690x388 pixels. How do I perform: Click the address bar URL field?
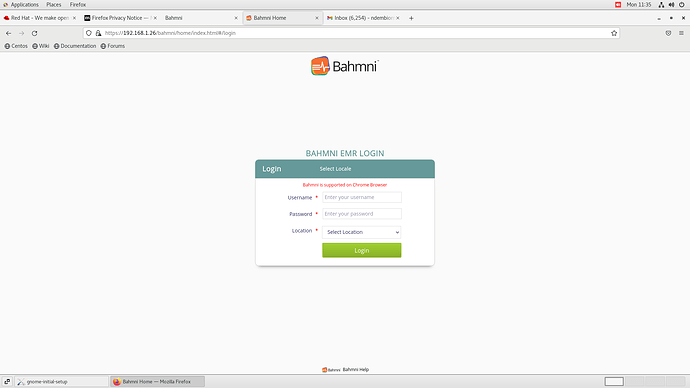(x=352, y=33)
